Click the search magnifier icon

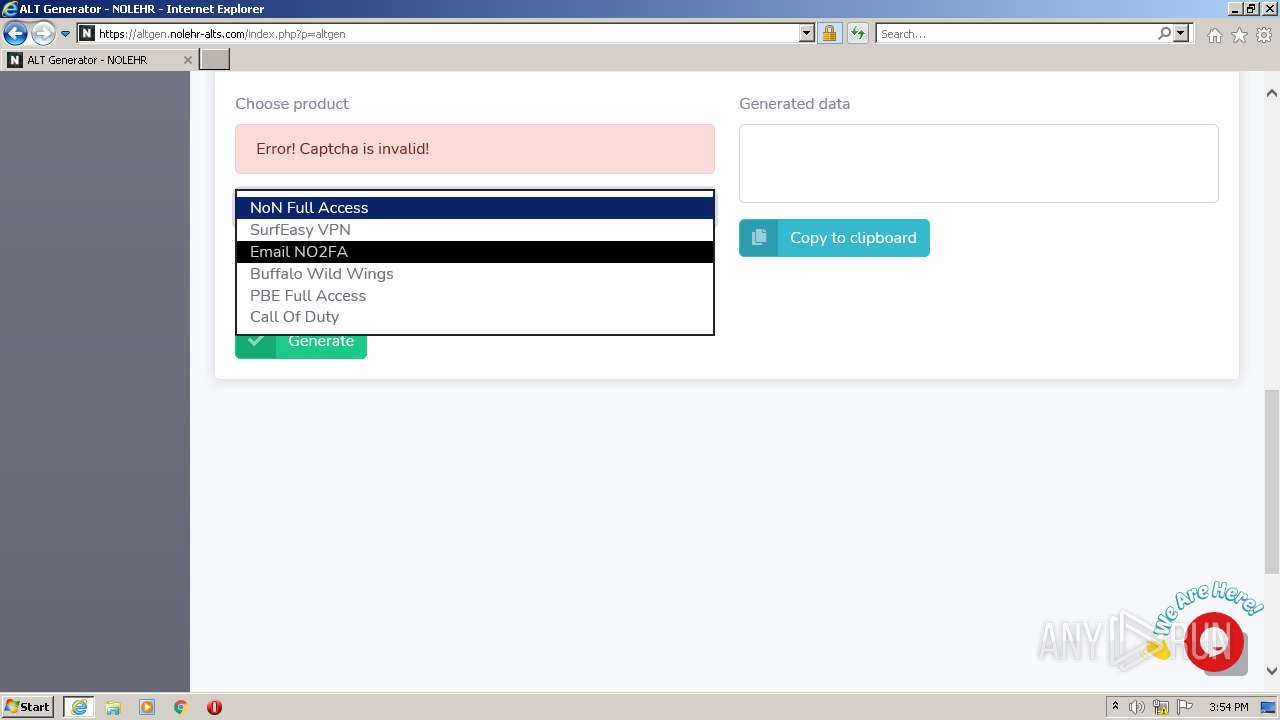[x=1164, y=34]
